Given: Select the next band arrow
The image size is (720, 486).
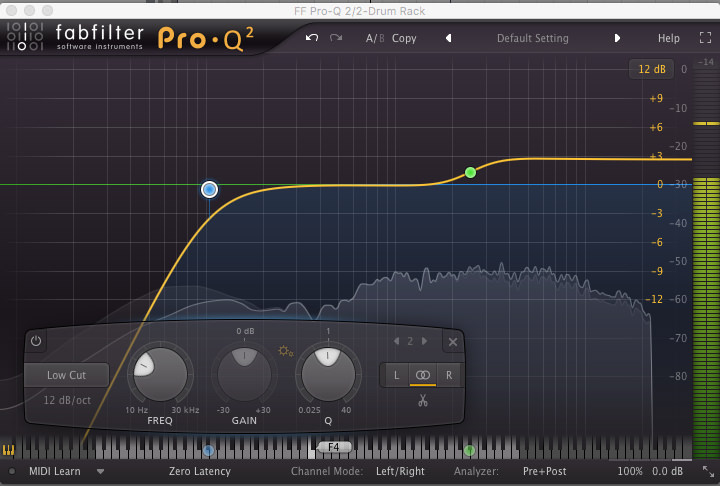Looking at the screenshot, I should (x=424, y=341).
